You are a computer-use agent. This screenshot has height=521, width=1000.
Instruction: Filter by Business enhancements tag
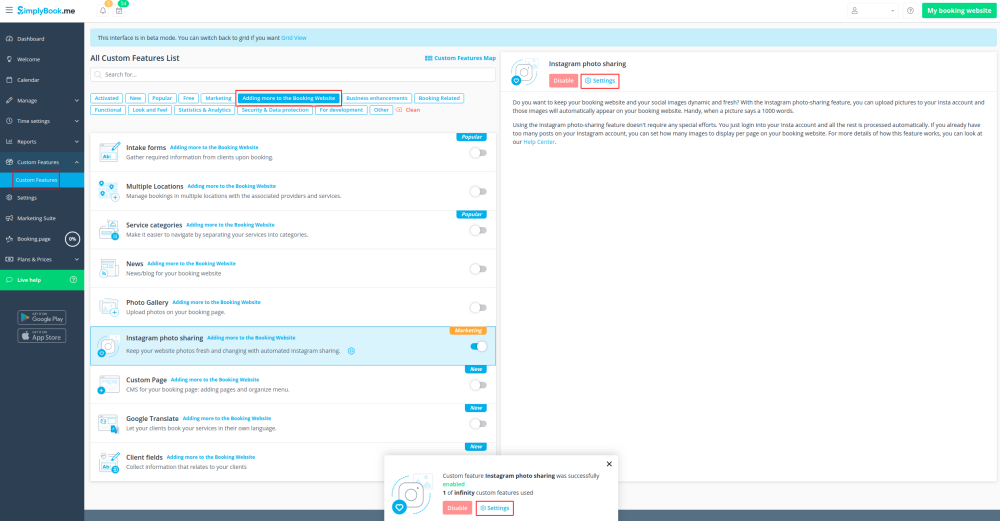pyautogui.click(x=377, y=98)
